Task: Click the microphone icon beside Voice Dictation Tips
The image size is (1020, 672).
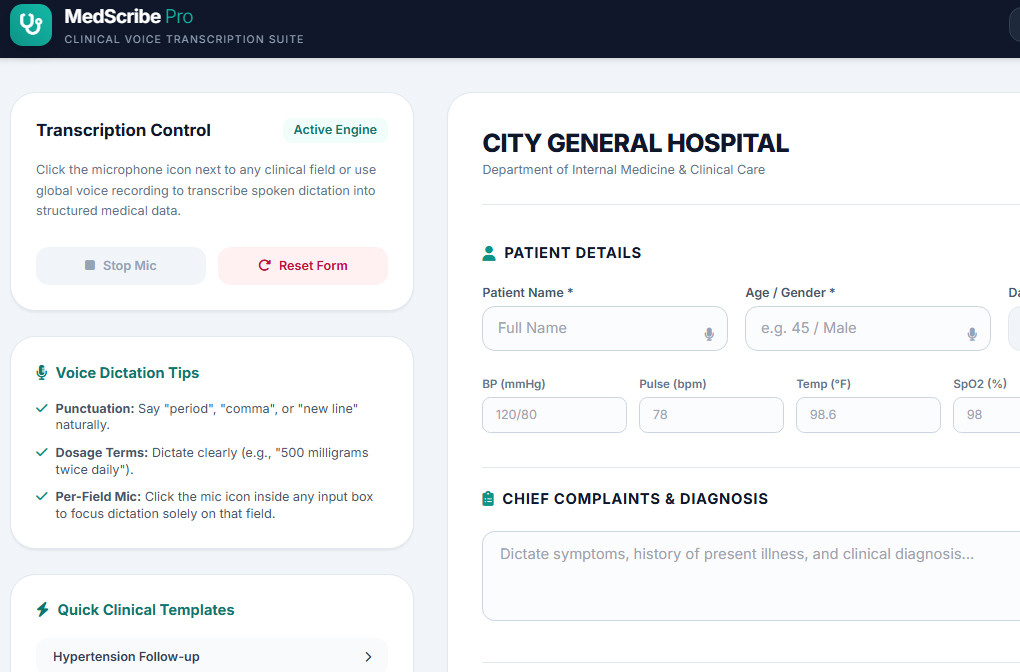Action: click(x=42, y=373)
